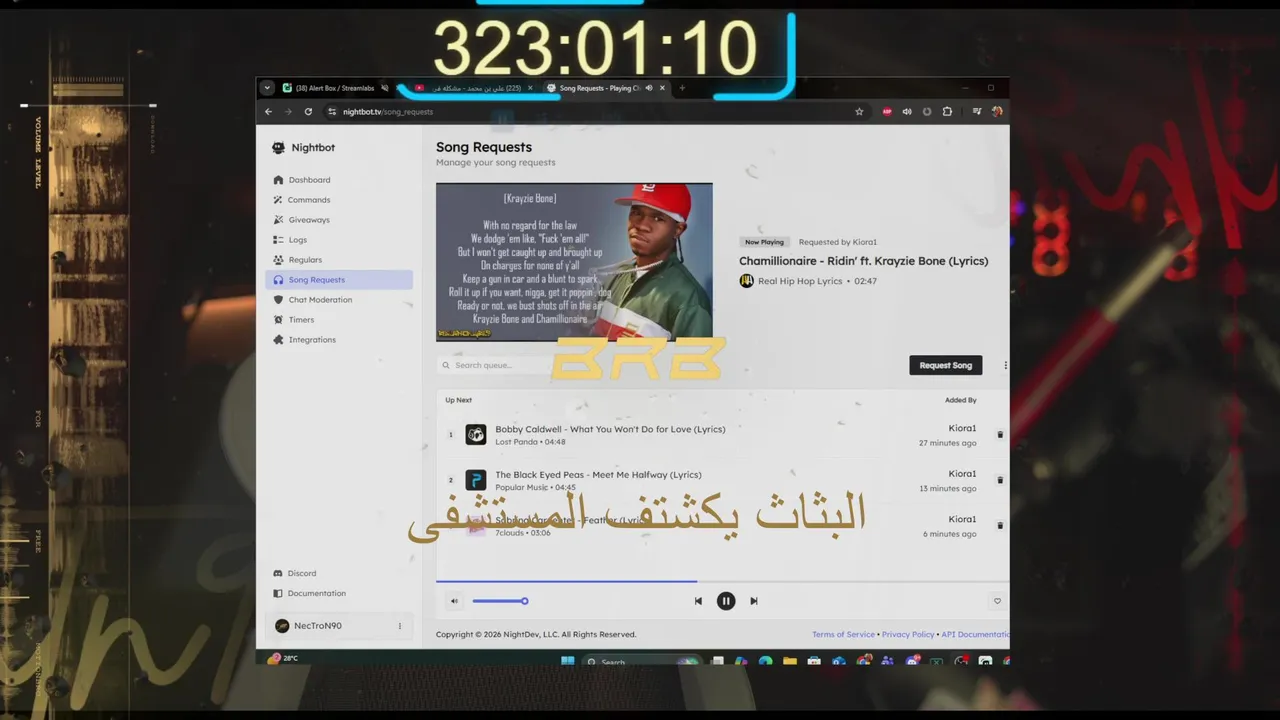The width and height of the screenshot is (1280, 720).
Task: Click Real Hip Hop Lyrics channel avatar
Action: (746, 281)
